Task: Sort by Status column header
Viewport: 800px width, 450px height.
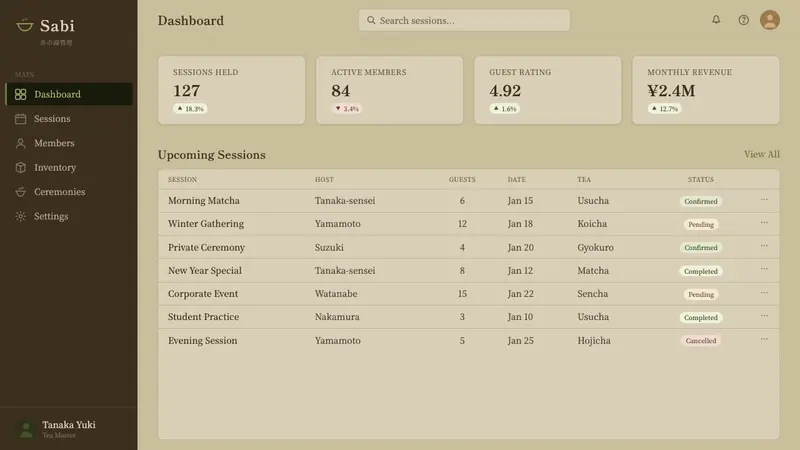Action: click(701, 180)
